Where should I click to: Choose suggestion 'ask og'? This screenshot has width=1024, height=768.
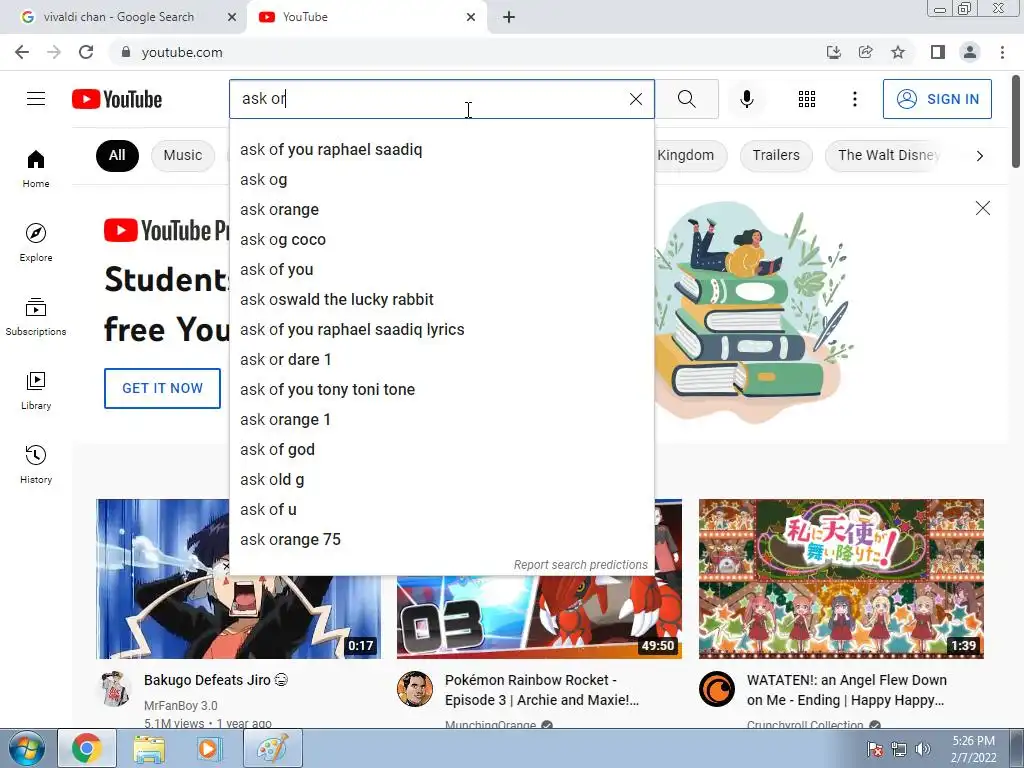[x=441, y=180]
